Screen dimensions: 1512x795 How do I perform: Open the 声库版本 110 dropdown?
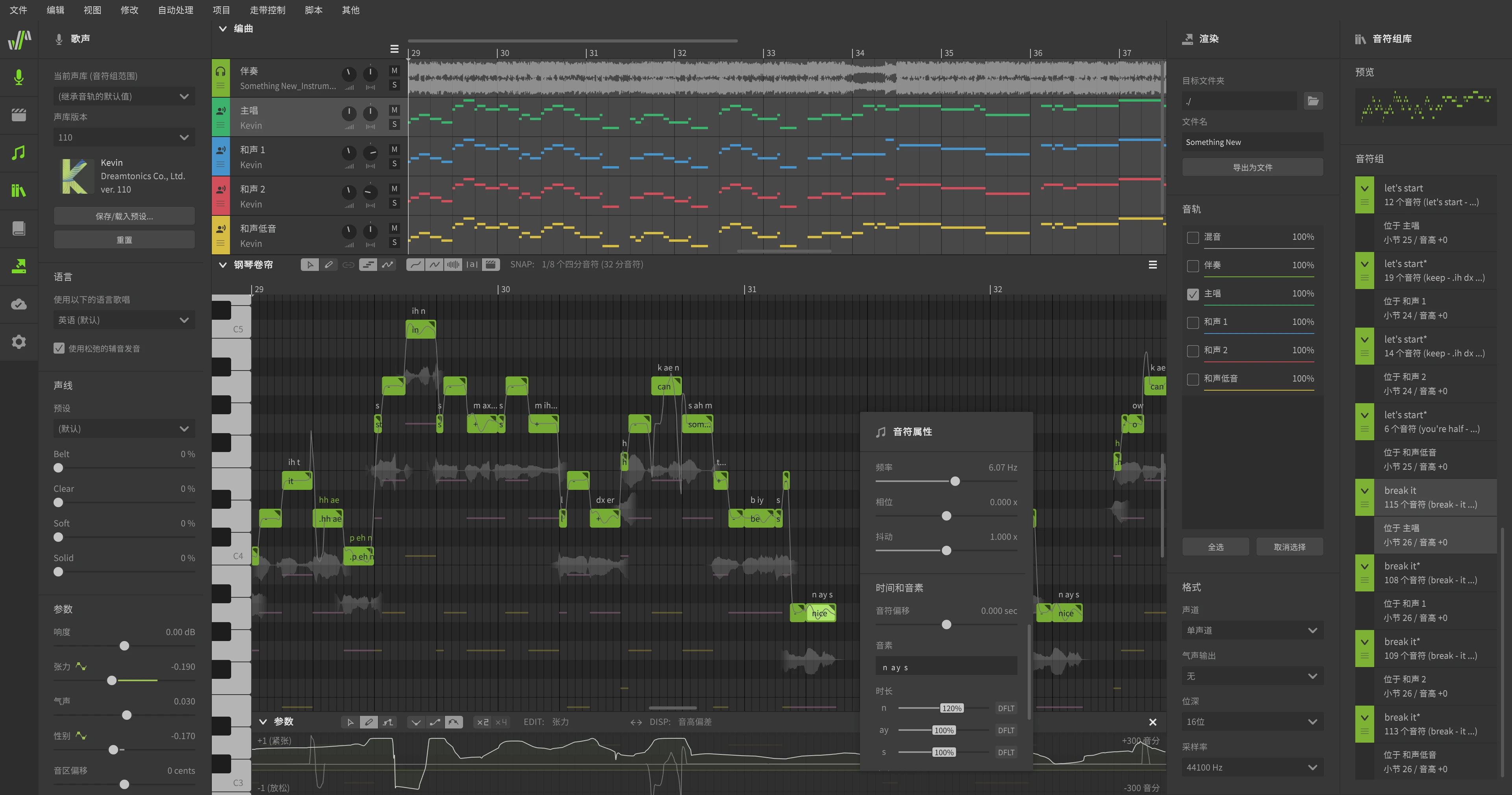coord(124,137)
